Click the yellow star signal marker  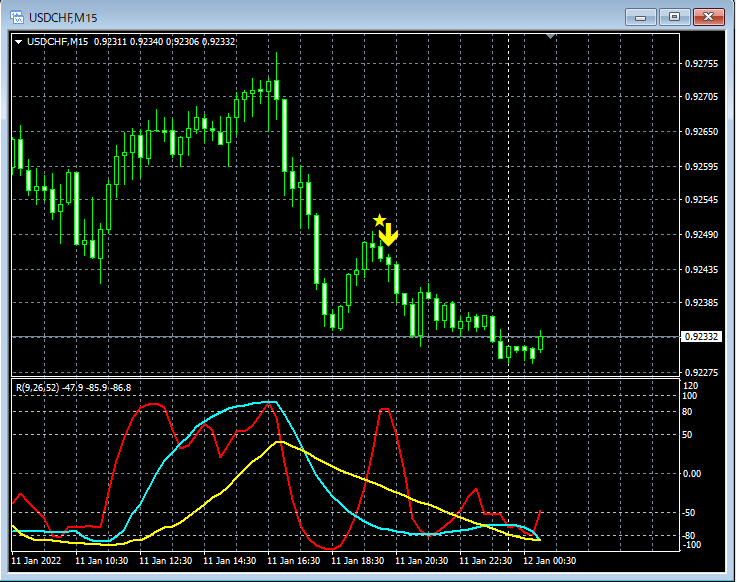(x=379, y=220)
